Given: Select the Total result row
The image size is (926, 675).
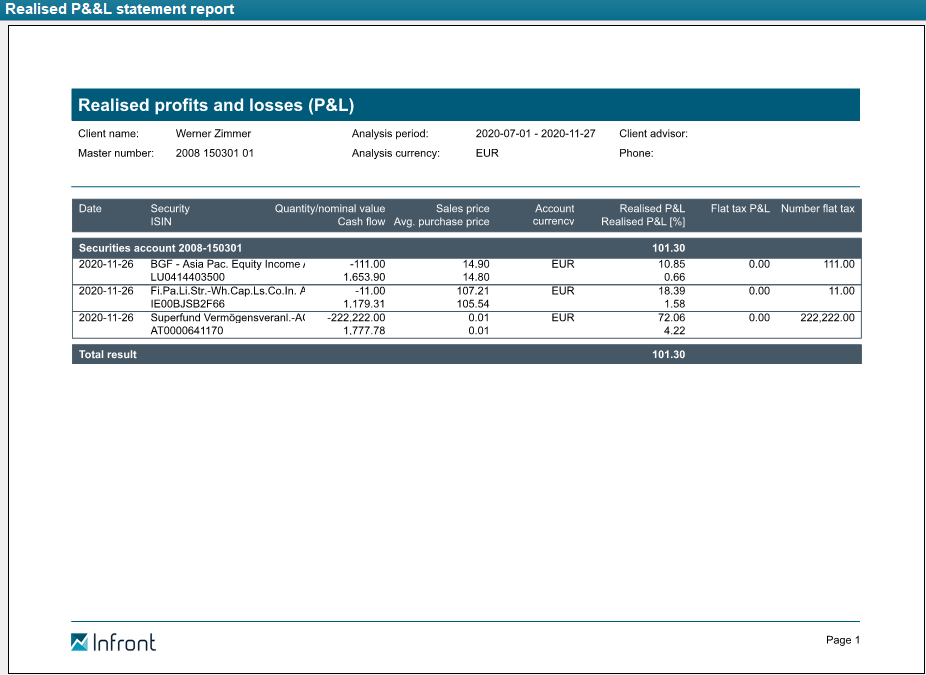Looking at the screenshot, I should pyautogui.click(x=108, y=354).
